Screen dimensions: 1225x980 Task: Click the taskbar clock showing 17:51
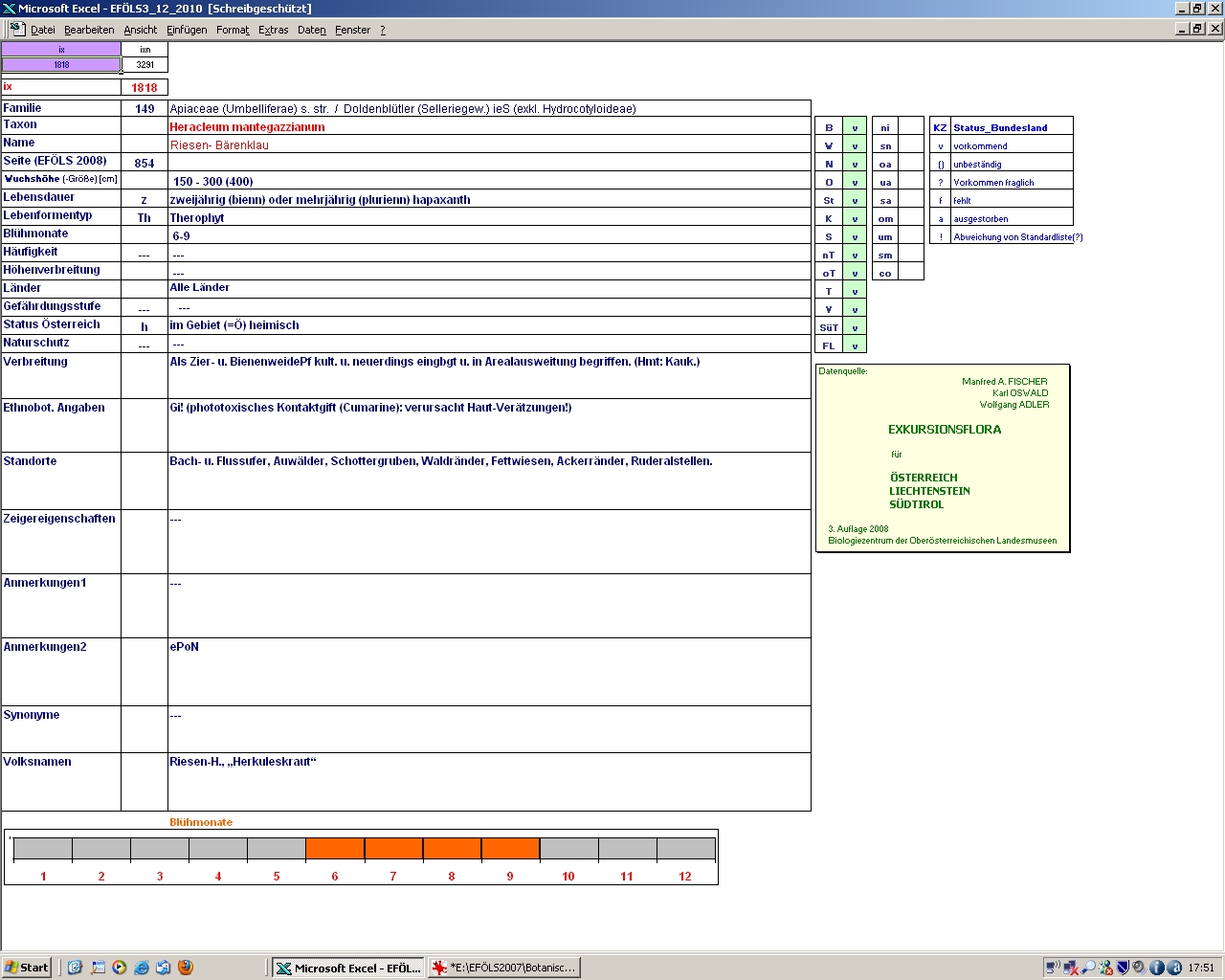click(1200, 968)
